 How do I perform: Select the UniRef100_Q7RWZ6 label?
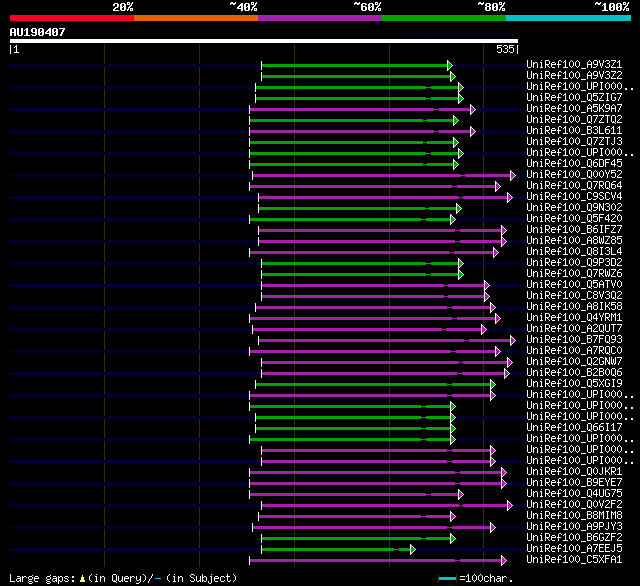tap(574, 274)
